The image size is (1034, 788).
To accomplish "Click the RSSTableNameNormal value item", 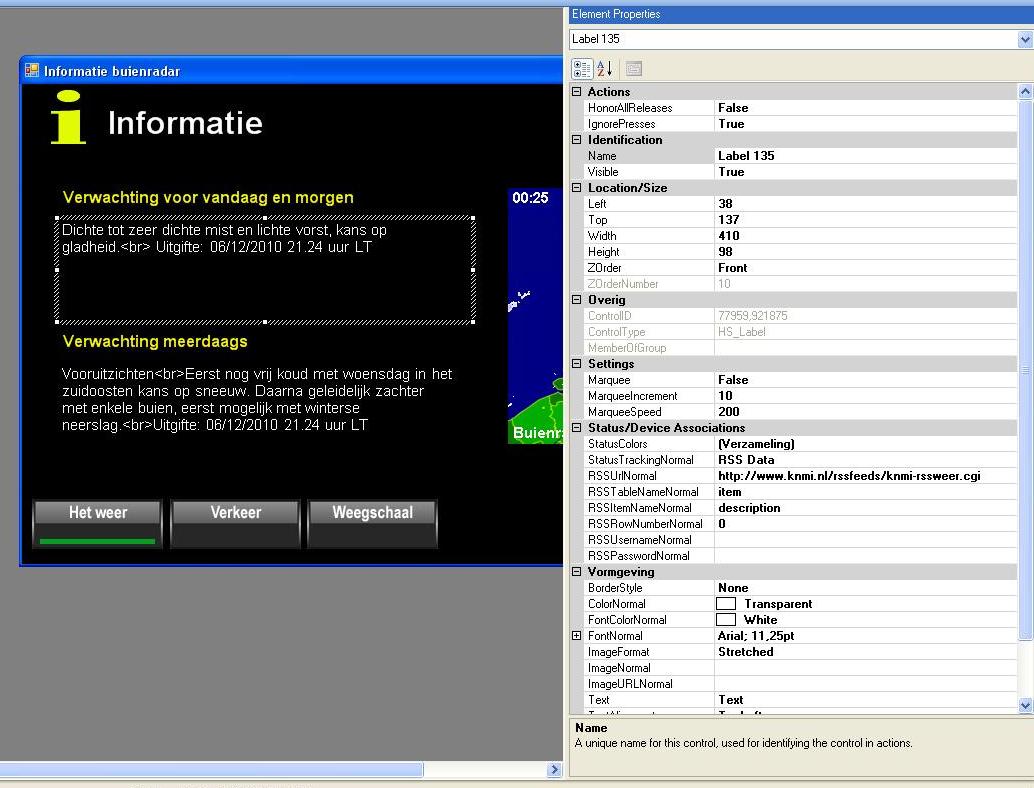I will tap(866, 493).
